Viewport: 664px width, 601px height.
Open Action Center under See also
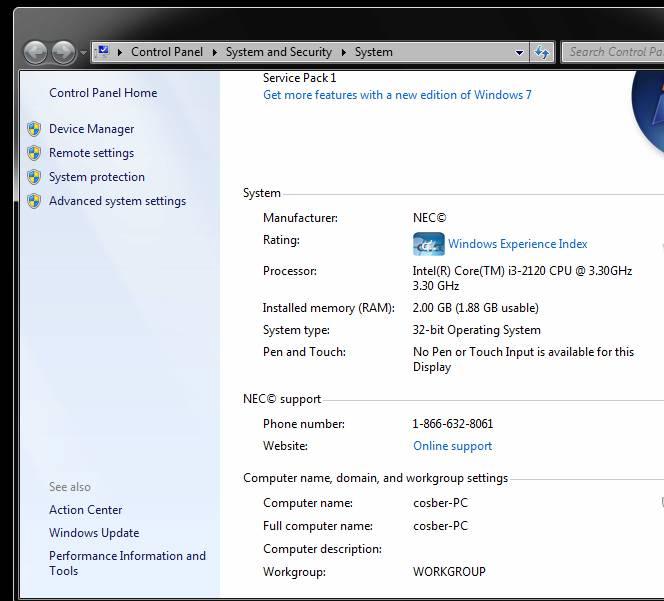[x=86, y=510]
